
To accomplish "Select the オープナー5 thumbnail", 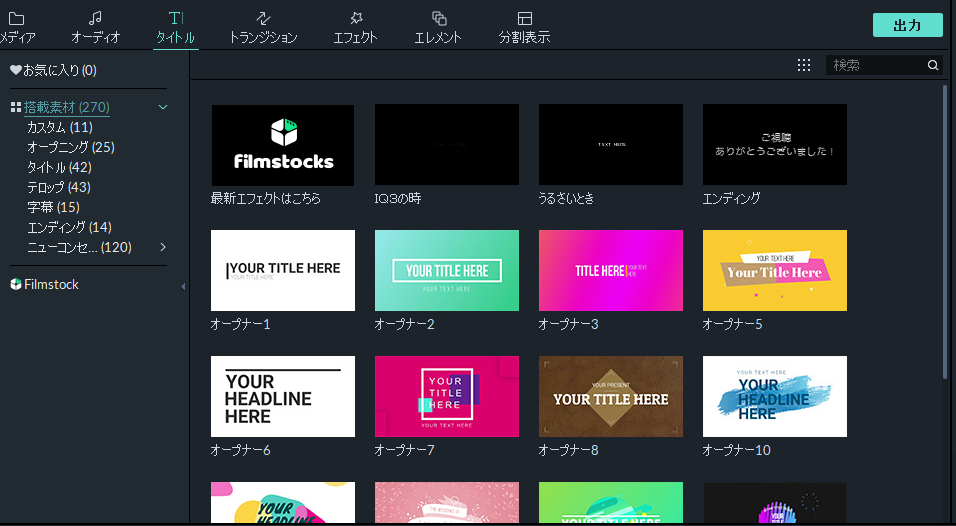I will click(775, 271).
